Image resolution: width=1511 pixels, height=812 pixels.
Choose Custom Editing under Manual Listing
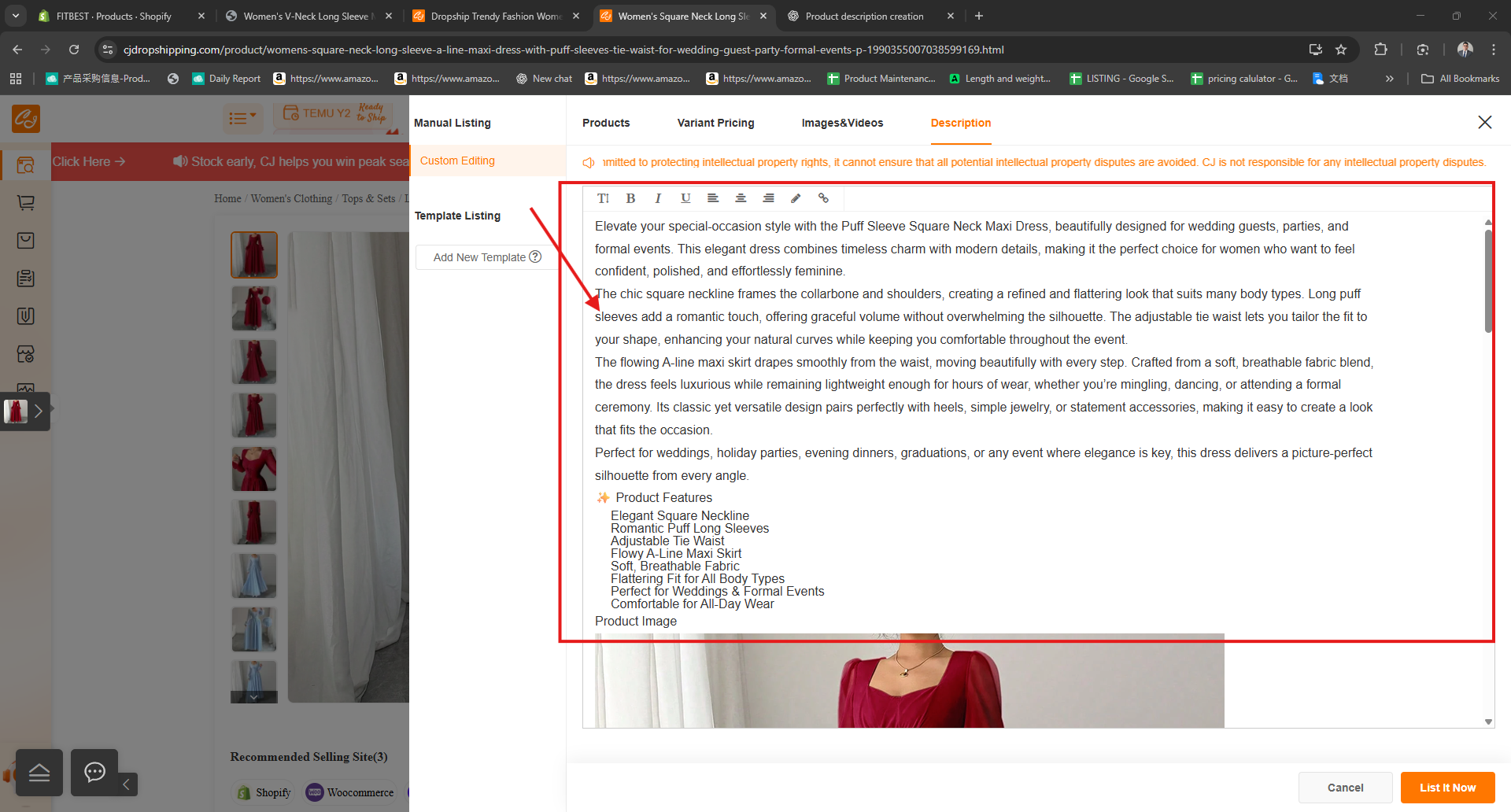pos(457,161)
